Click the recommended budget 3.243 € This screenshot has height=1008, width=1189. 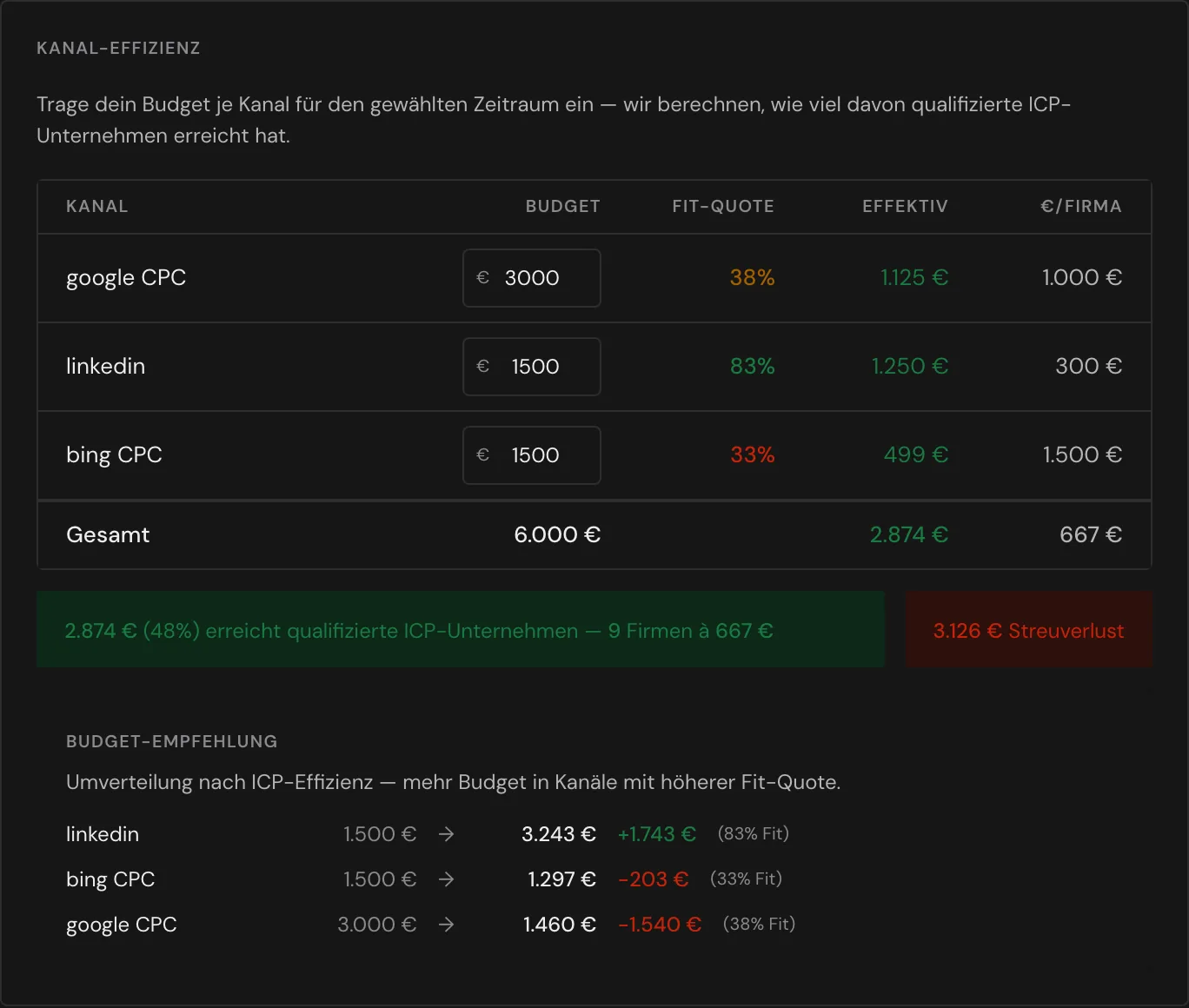pos(559,834)
